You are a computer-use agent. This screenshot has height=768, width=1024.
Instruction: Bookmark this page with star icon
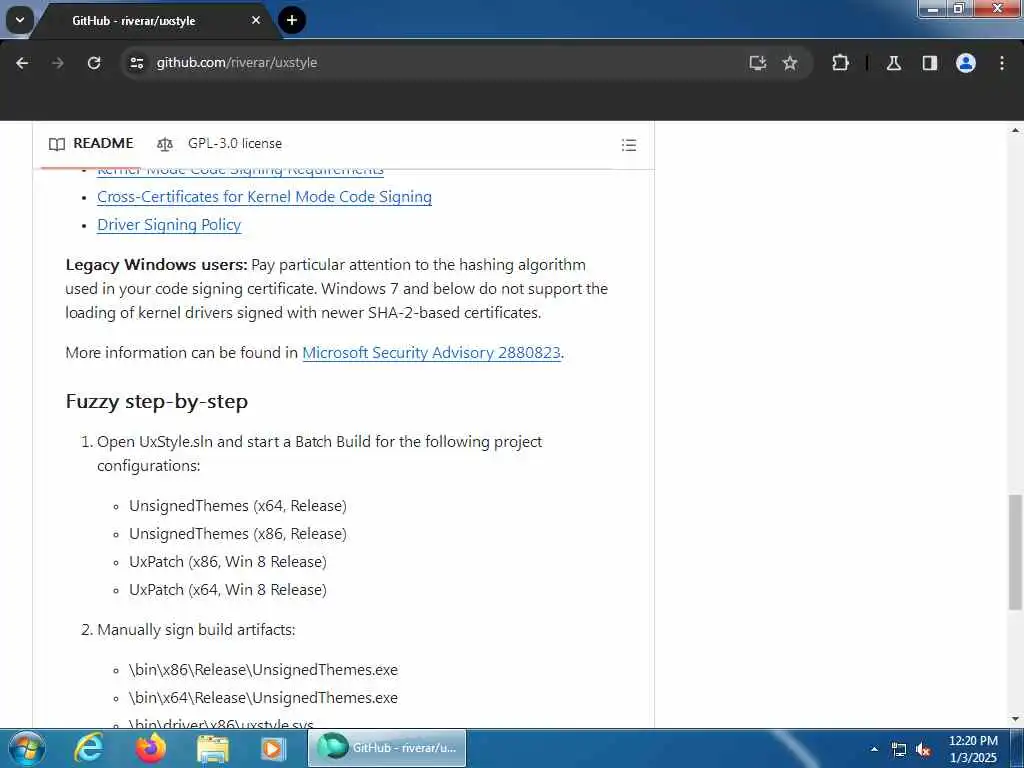[x=790, y=63]
